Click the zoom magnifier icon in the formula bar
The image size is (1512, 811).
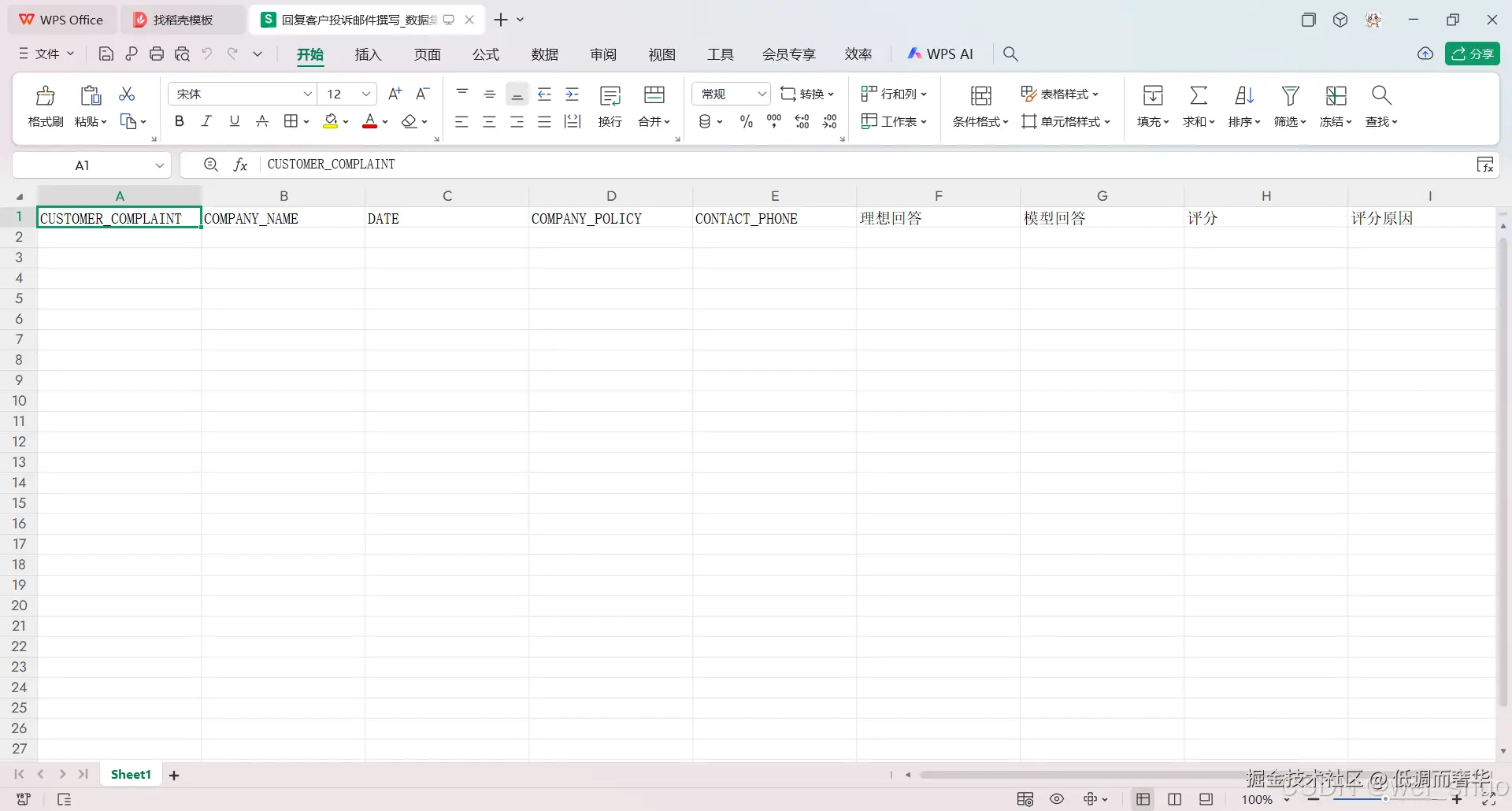(210, 165)
